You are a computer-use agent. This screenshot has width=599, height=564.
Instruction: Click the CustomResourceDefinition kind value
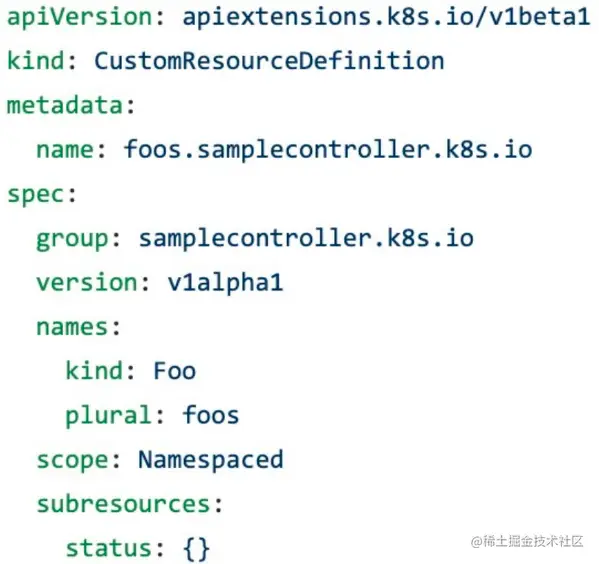(269, 61)
